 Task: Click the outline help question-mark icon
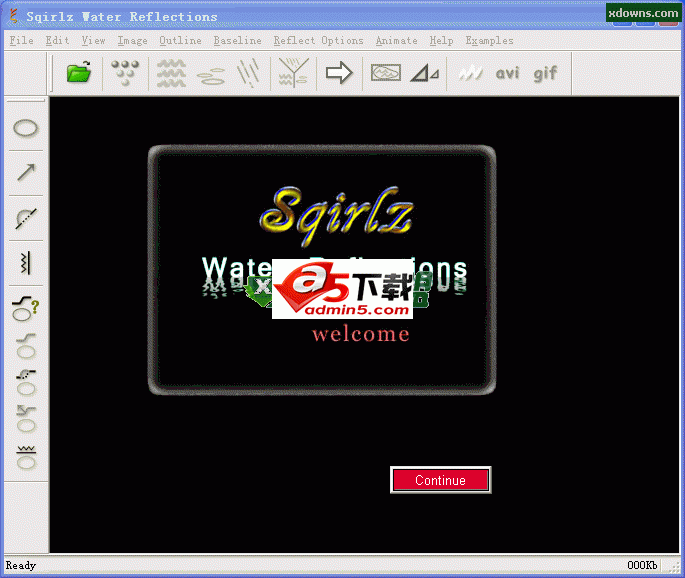click(x=25, y=308)
